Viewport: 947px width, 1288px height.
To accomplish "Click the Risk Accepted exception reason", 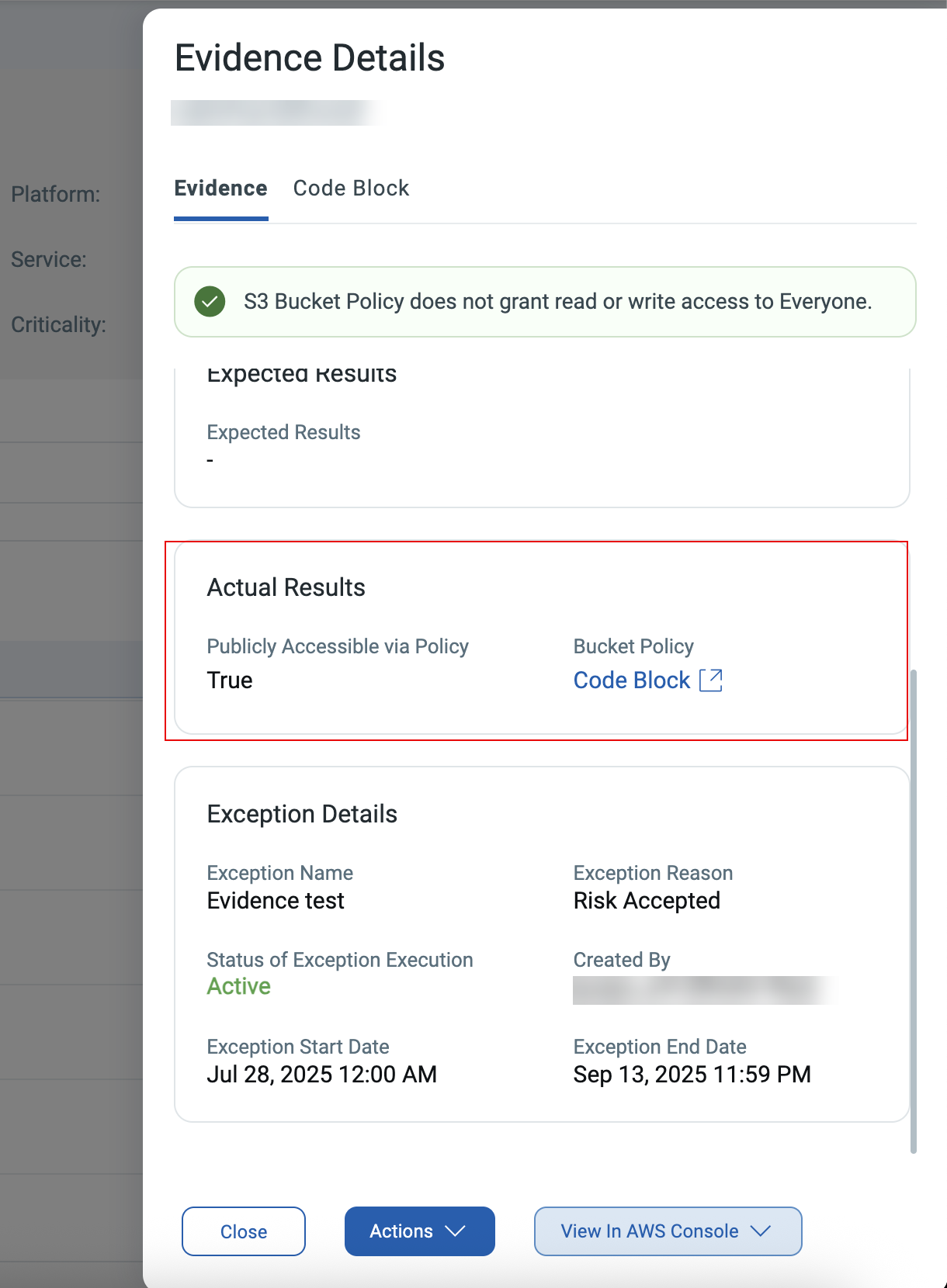I will pyautogui.click(x=647, y=901).
